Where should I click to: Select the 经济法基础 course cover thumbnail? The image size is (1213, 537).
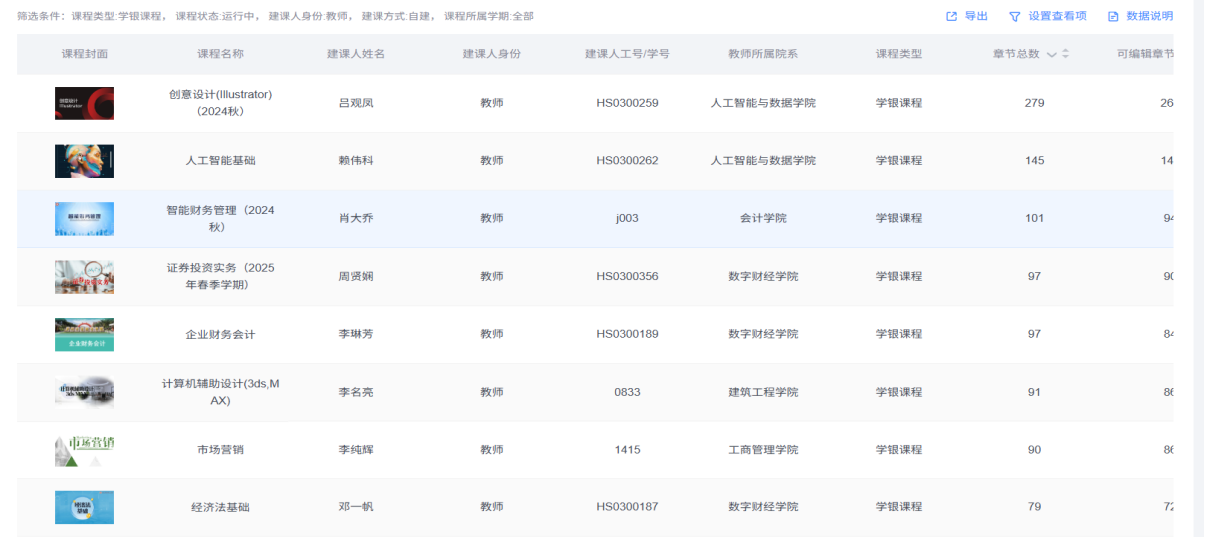[x=84, y=507]
